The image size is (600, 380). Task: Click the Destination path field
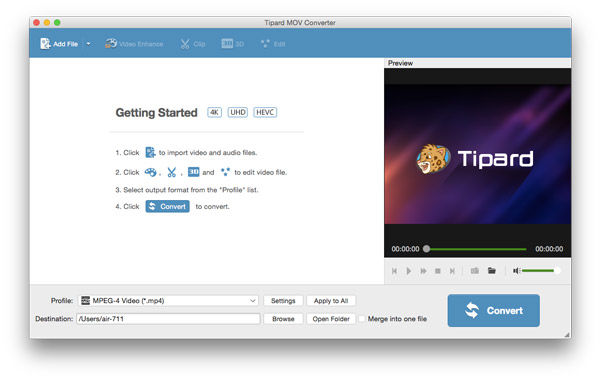[x=168, y=319]
